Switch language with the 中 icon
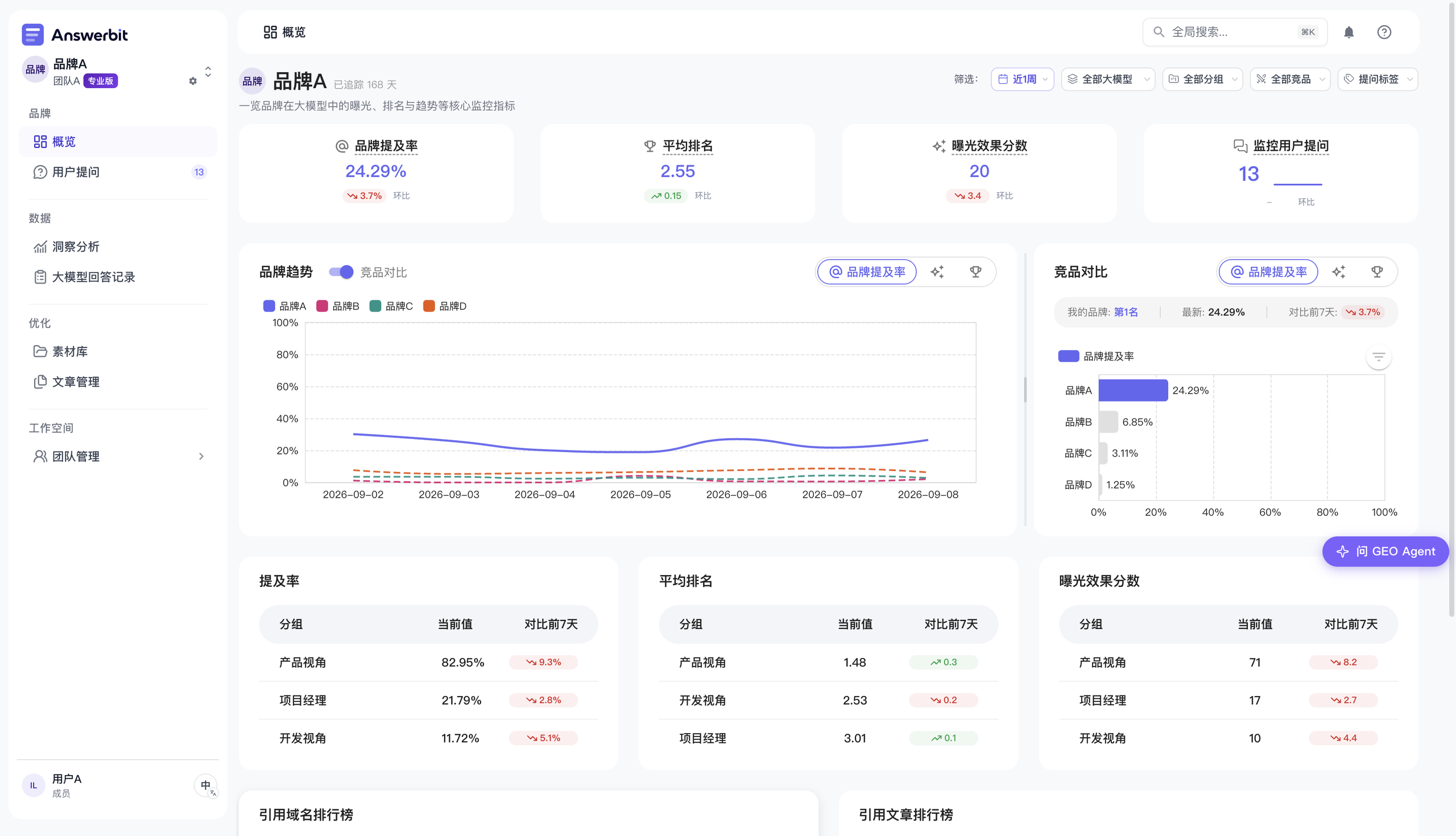 (x=206, y=785)
